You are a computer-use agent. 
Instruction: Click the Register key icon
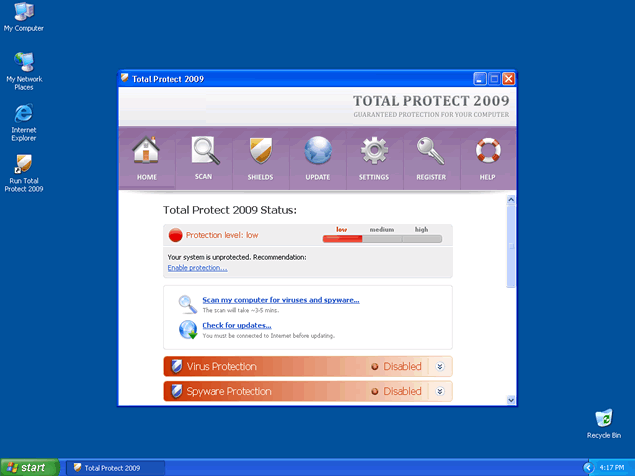tap(431, 152)
